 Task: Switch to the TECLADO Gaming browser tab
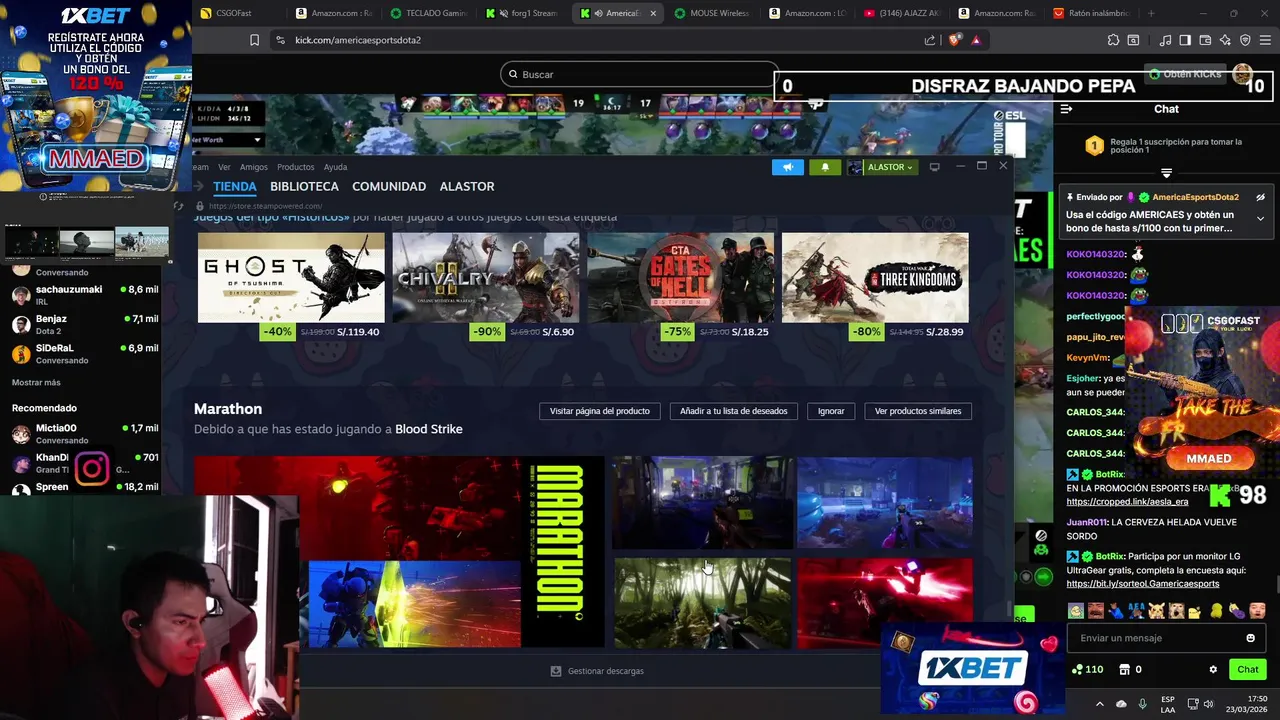point(428,13)
